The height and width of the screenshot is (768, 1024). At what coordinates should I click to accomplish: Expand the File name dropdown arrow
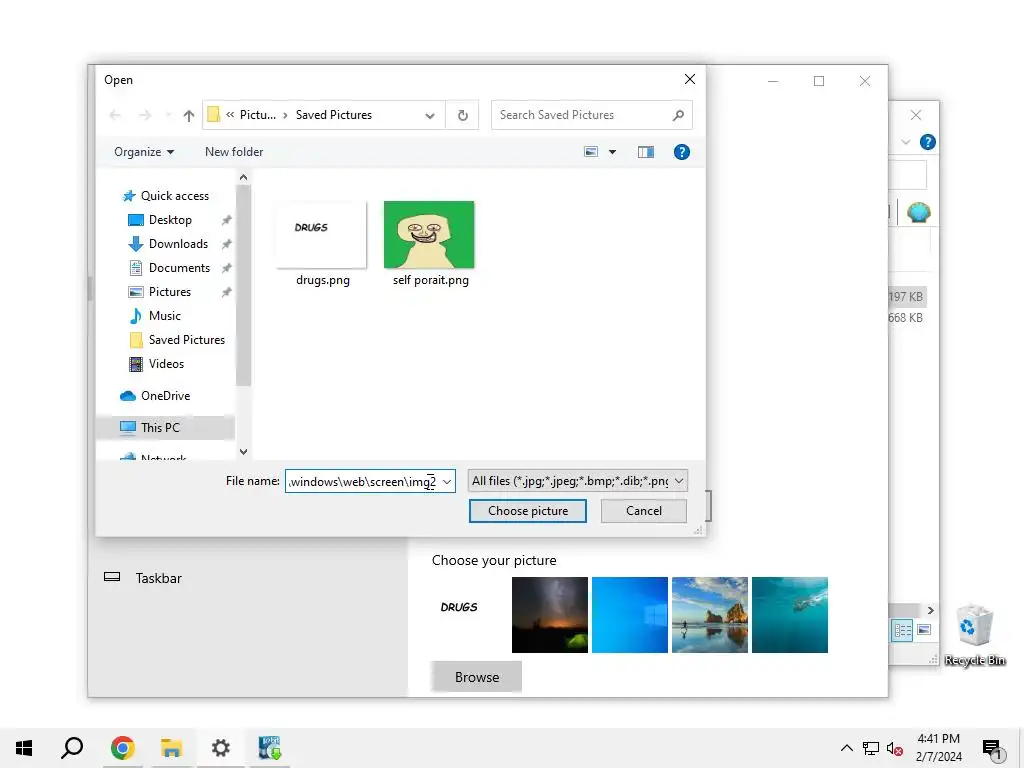[447, 481]
